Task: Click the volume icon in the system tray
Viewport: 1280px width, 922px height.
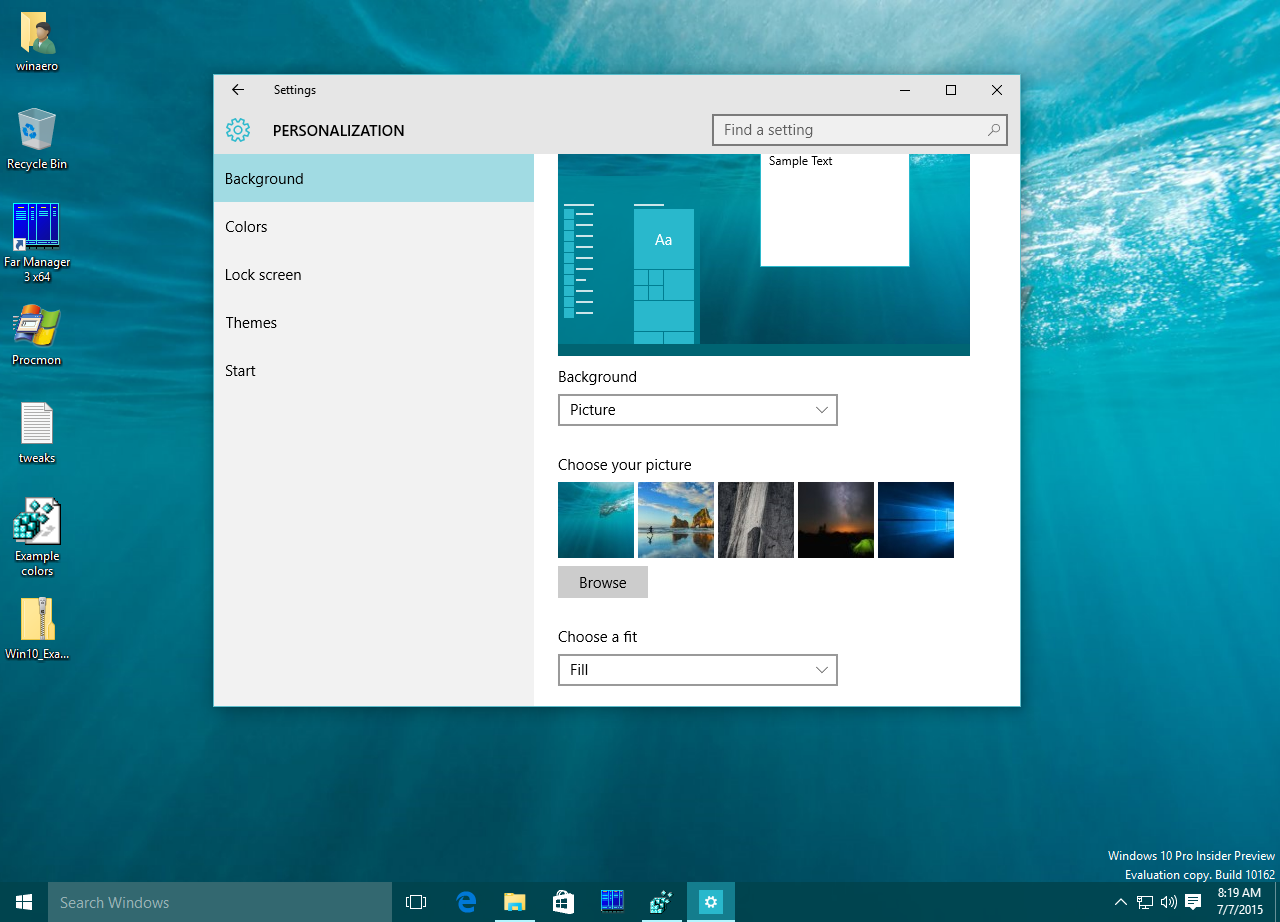Action: pyautogui.click(x=1172, y=902)
